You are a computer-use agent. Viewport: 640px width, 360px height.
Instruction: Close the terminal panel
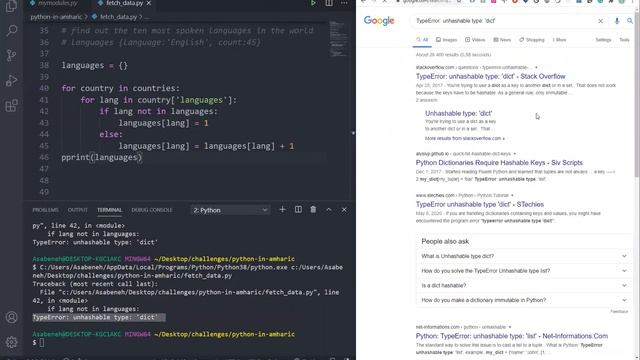click(344, 210)
